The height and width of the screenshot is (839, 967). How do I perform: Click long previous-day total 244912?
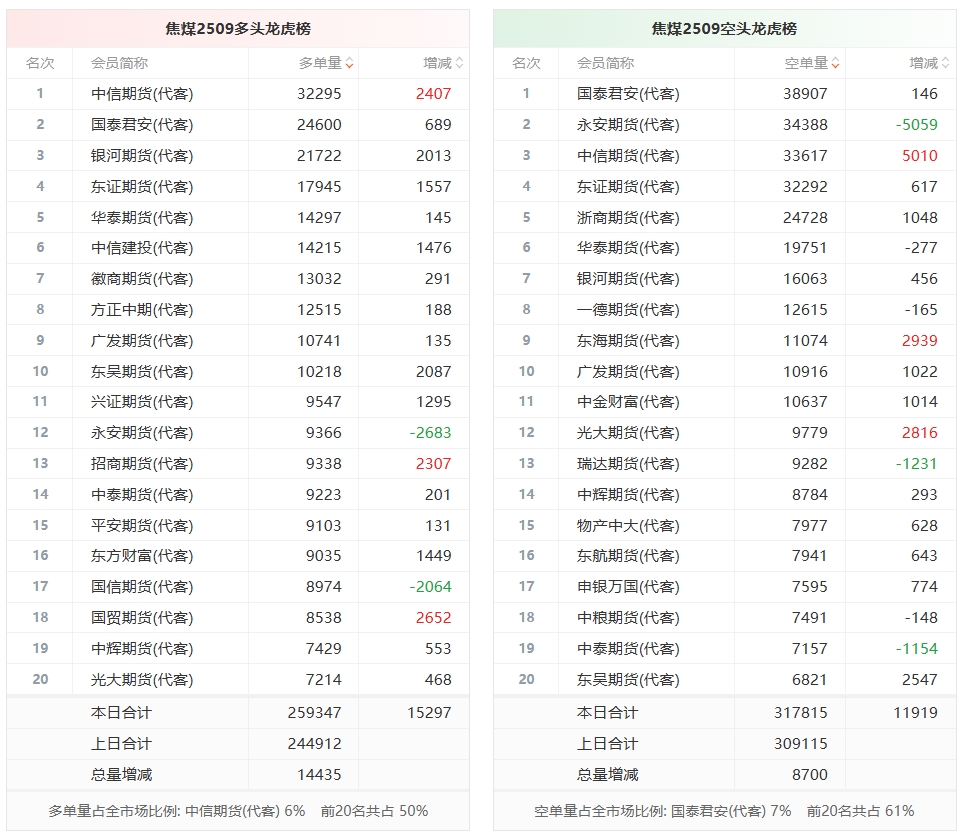pos(315,743)
